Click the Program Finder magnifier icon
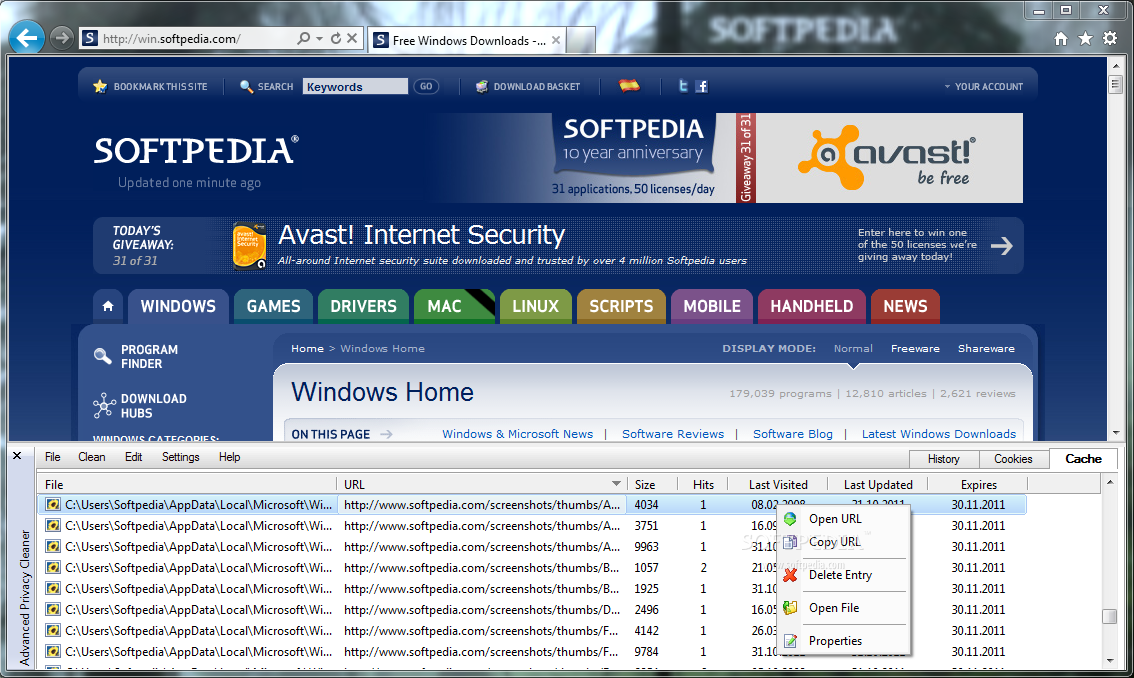 [103, 356]
